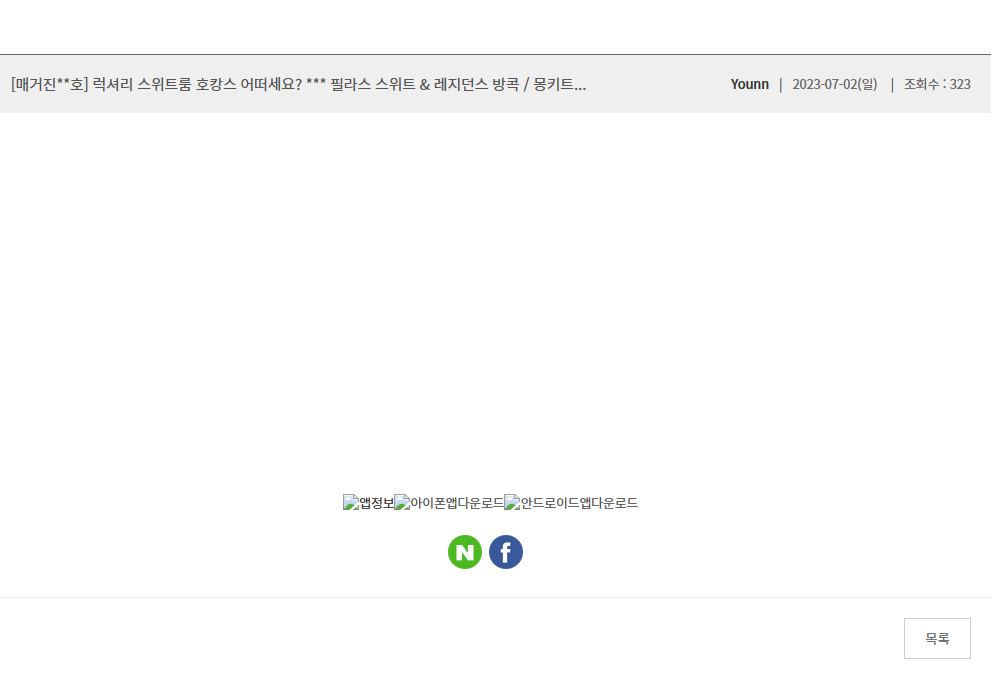Click the gray header bar between title and author
The image size is (997, 684).
pos(658,84)
